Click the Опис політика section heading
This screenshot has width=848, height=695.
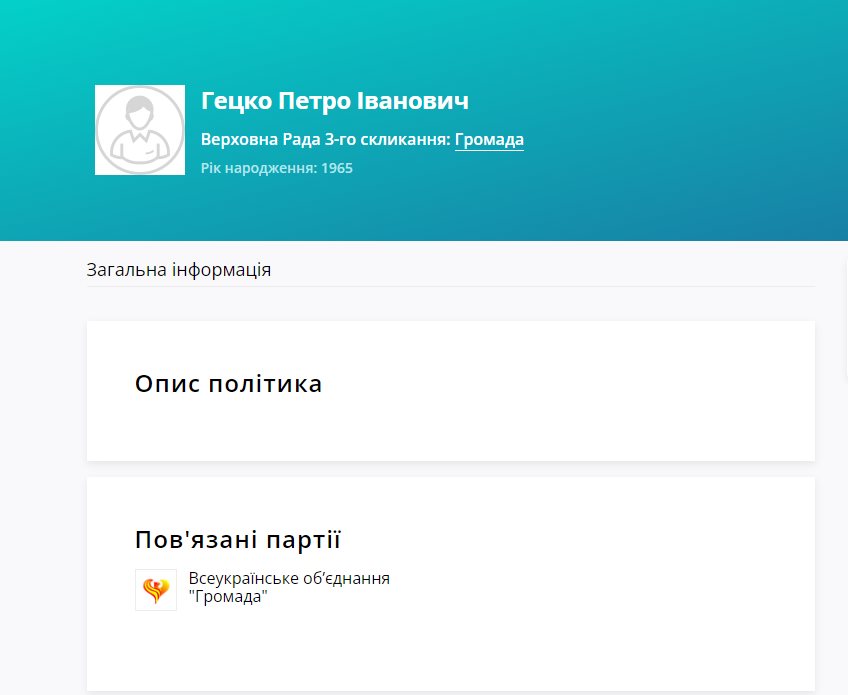click(228, 384)
